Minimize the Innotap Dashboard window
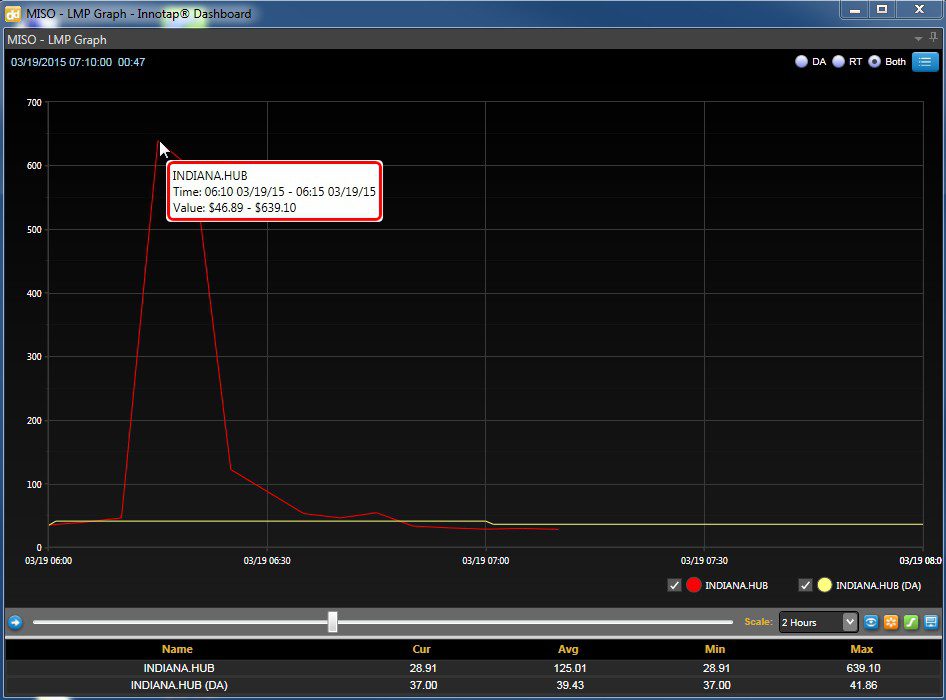The width and height of the screenshot is (946, 700). pos(854,10)
